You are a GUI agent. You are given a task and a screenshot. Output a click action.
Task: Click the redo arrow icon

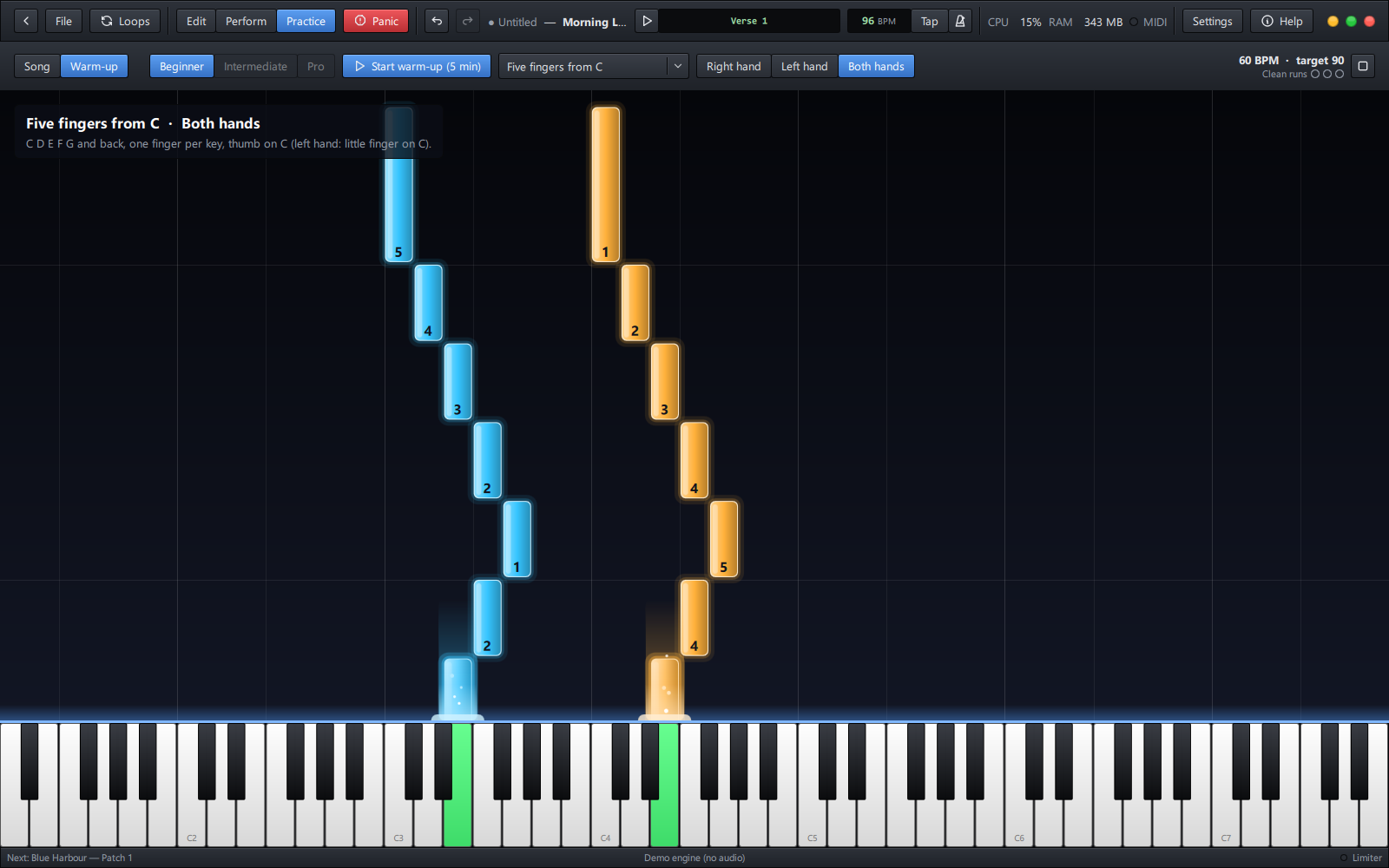coord(467,21)
